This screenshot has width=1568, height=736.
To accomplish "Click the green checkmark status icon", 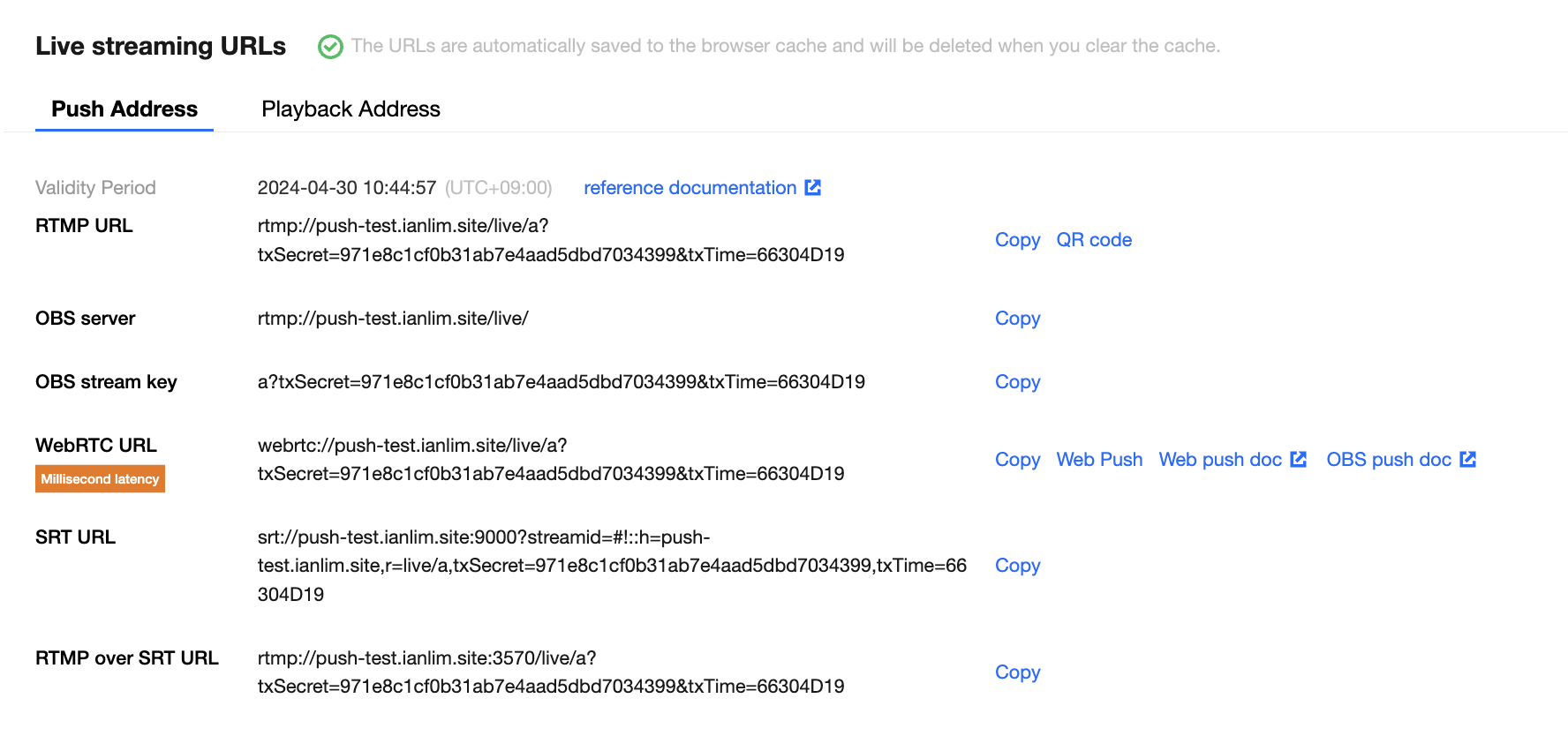I will pos(330,47).
